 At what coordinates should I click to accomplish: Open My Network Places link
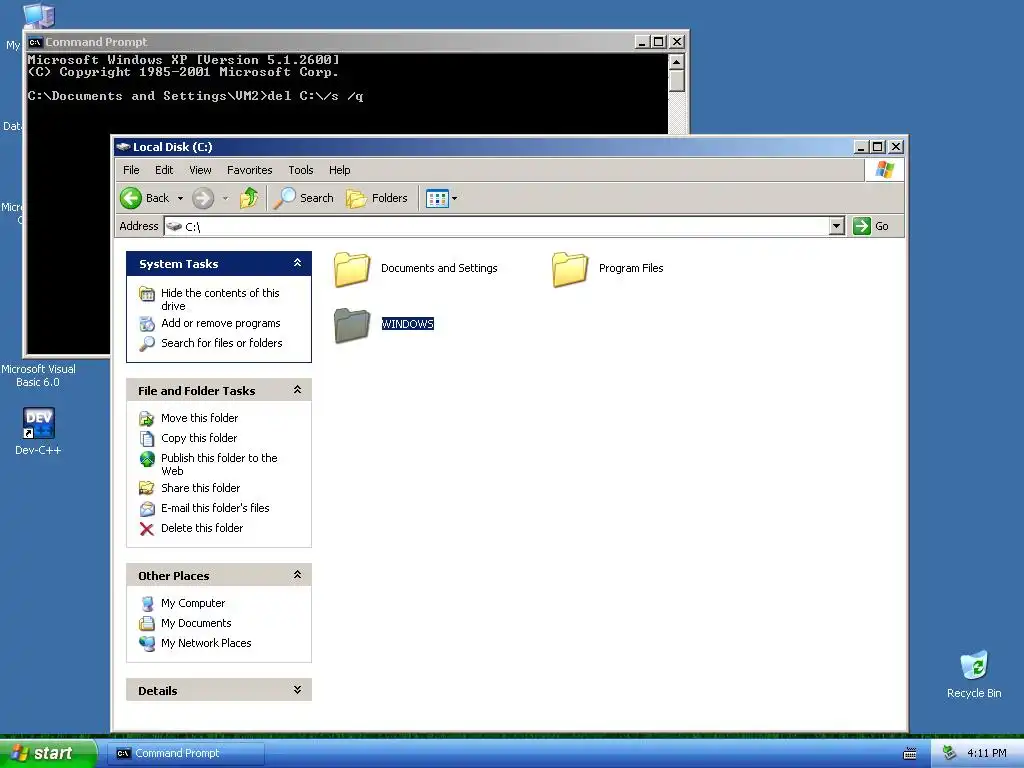tap(206, 643)
